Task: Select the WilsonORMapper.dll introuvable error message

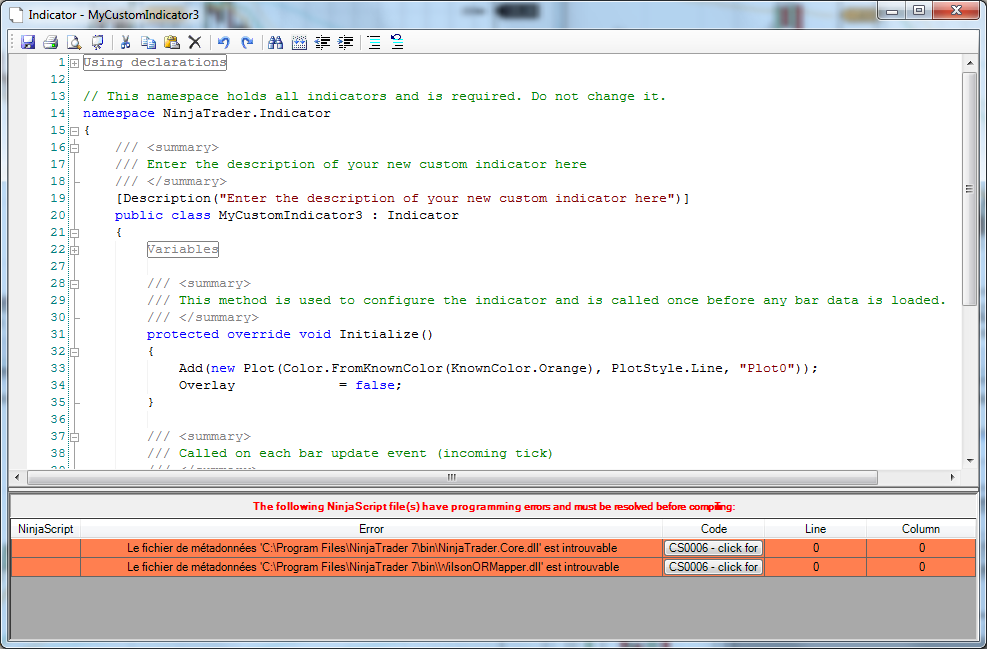Action: (372, 567)
